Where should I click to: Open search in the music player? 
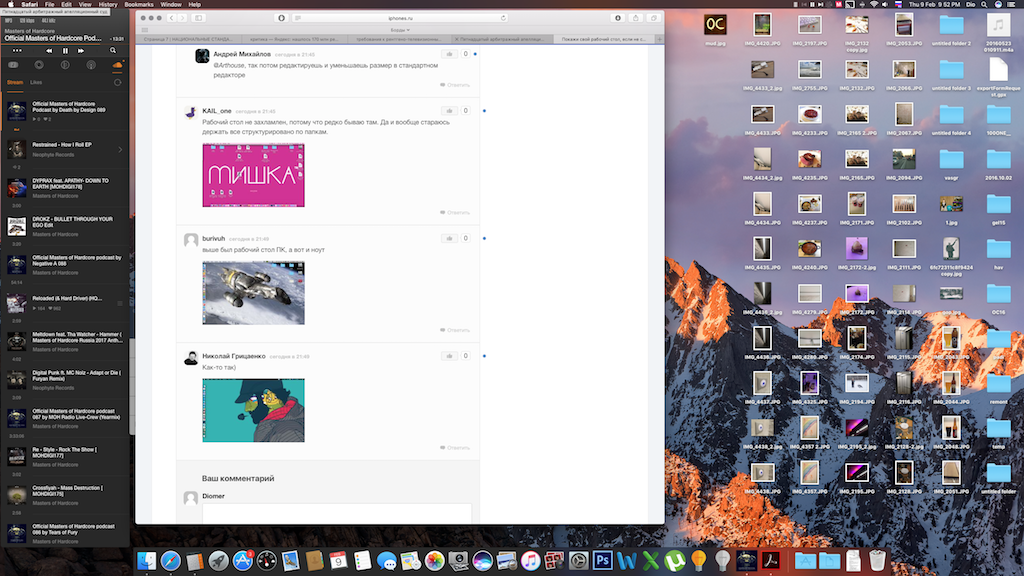[113, 50]
